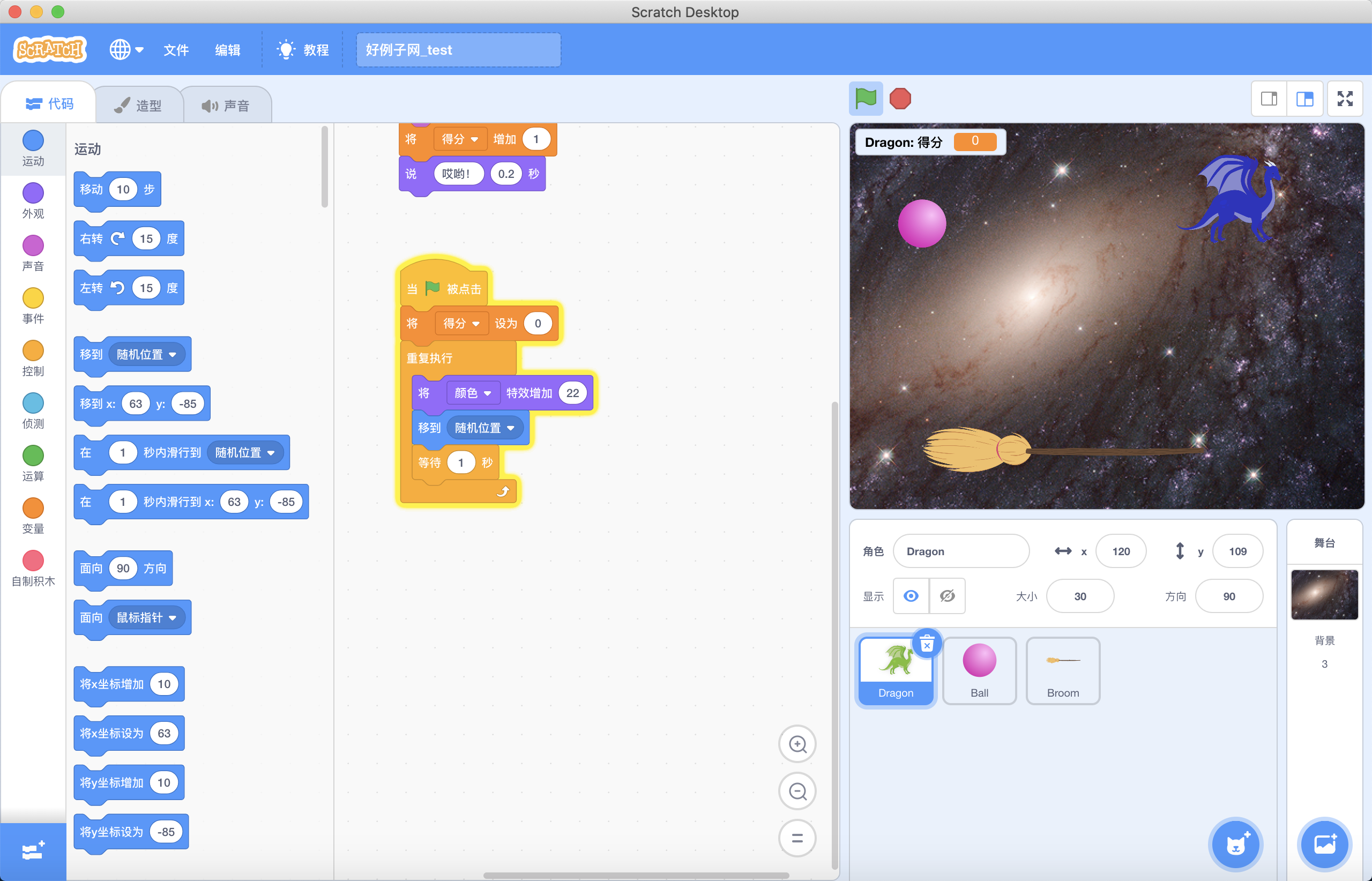1372x881 pixels.
Task: Open 鼠标指针 dropdown in 面向 block
Action: [x=146, y=617]
